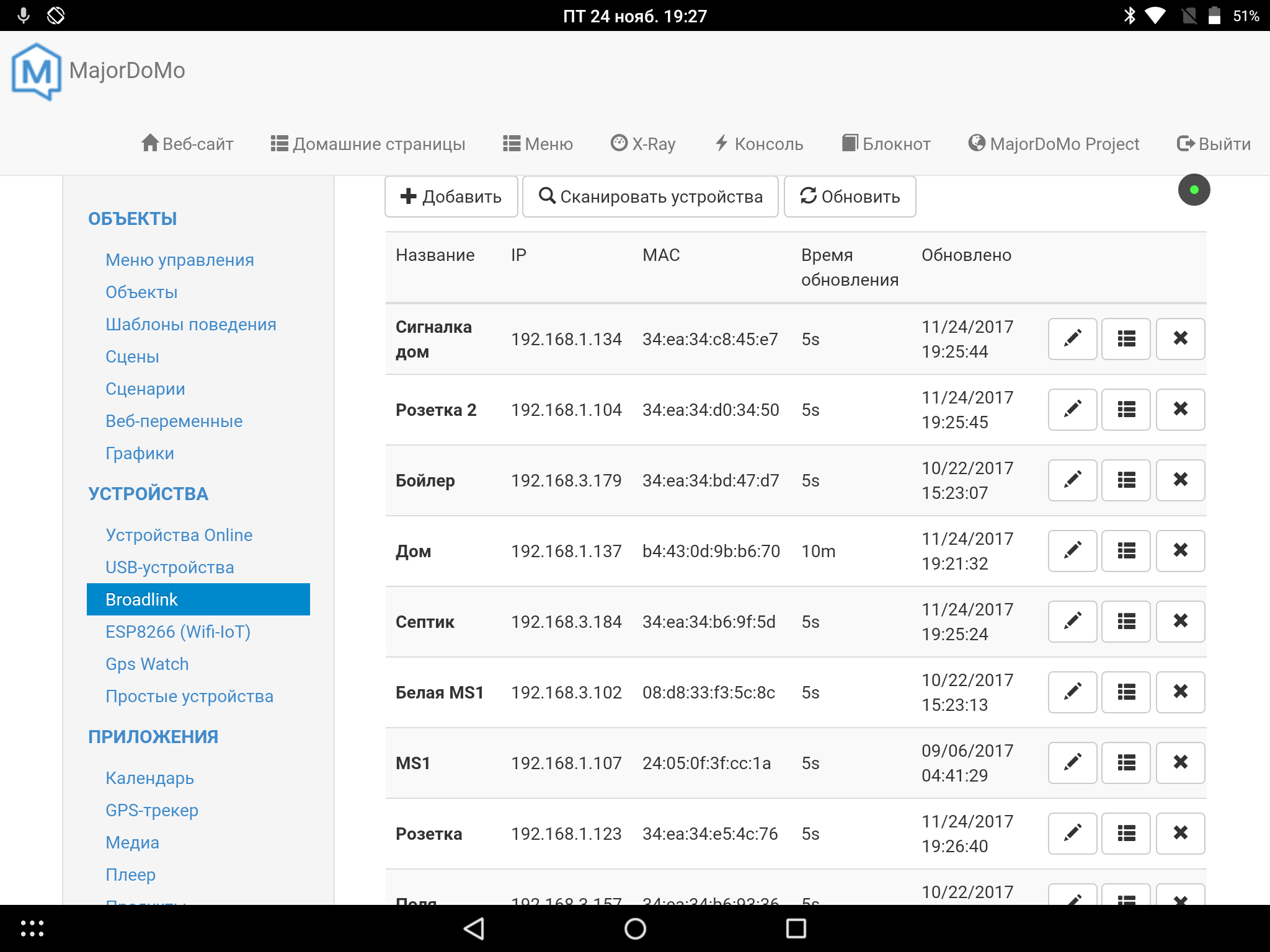The image size is (1270, 952).
Task: Delete Розетка device with X icon
Action: [1180, 833]
